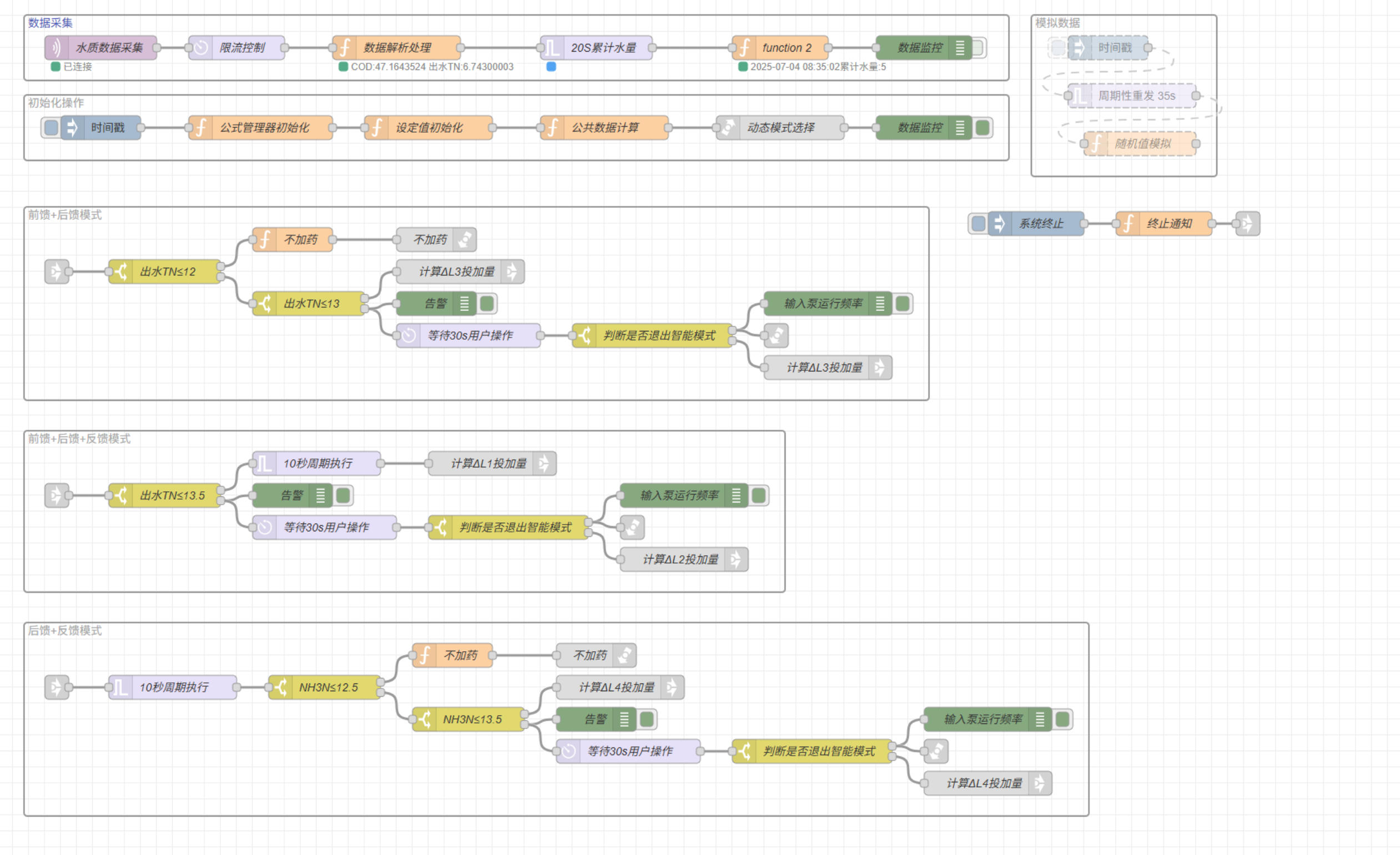
Task: Click output port of 水质数据采集 node
Action: (x=157, y=48)
